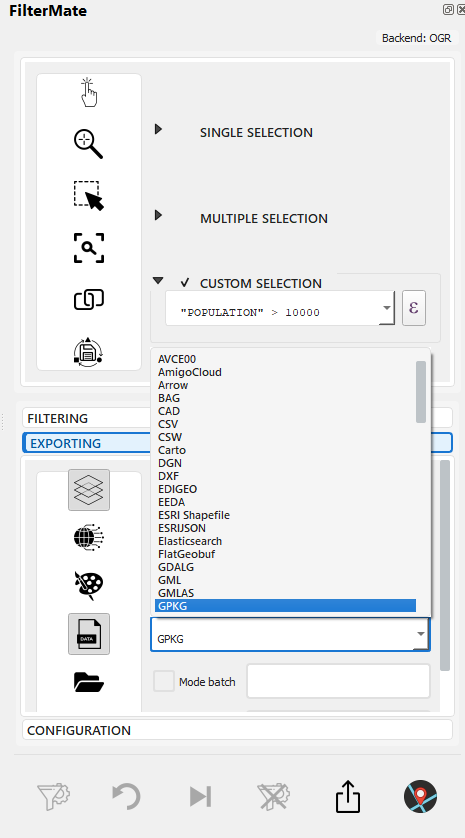465x838 pixels.
Task: Click the Mode batch text field
Action: point(338,681)
